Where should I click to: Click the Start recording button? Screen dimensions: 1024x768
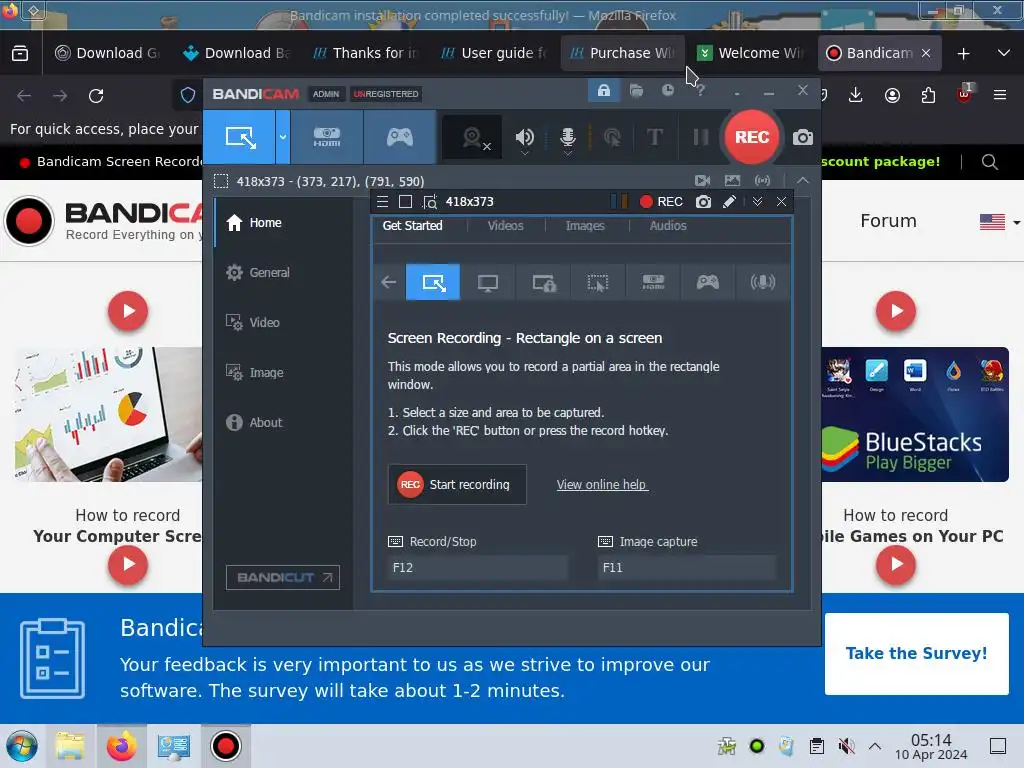(x=457, y=485)
